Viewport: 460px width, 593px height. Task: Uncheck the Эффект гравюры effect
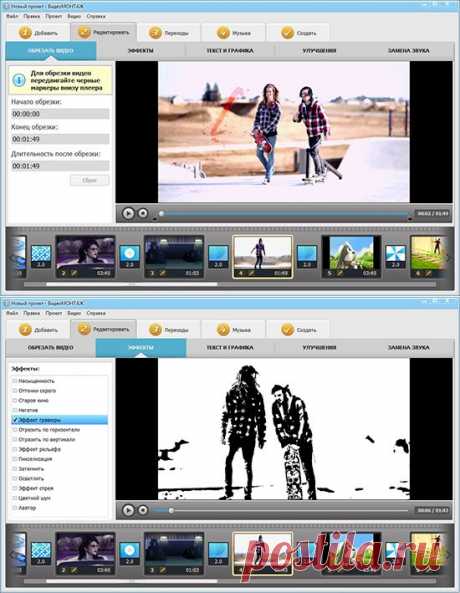[x=15, y=420]
